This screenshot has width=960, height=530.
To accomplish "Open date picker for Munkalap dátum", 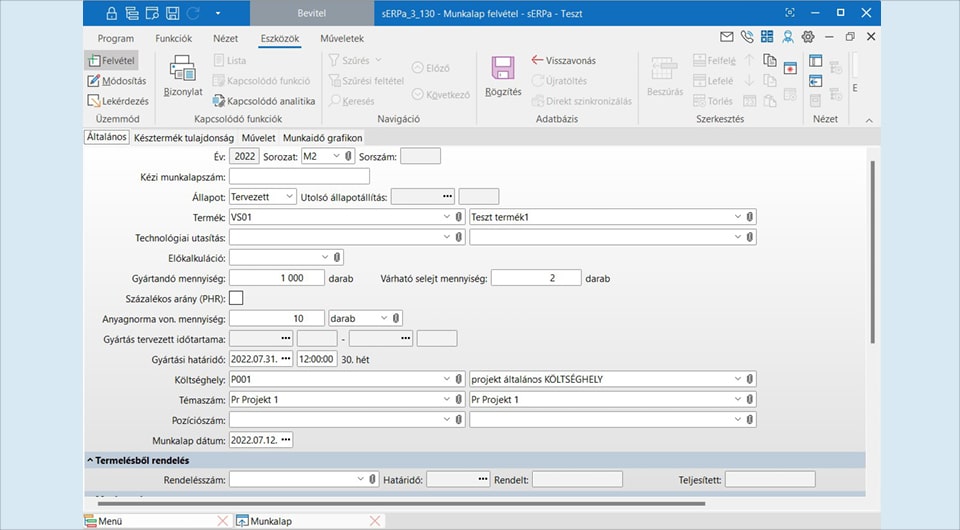I will [x=286, y=439].
